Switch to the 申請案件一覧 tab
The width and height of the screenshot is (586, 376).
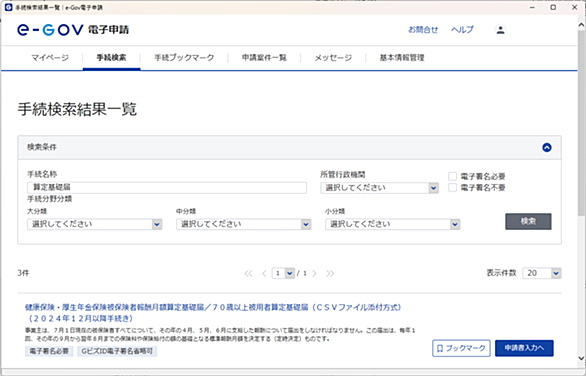click(264, 58)
